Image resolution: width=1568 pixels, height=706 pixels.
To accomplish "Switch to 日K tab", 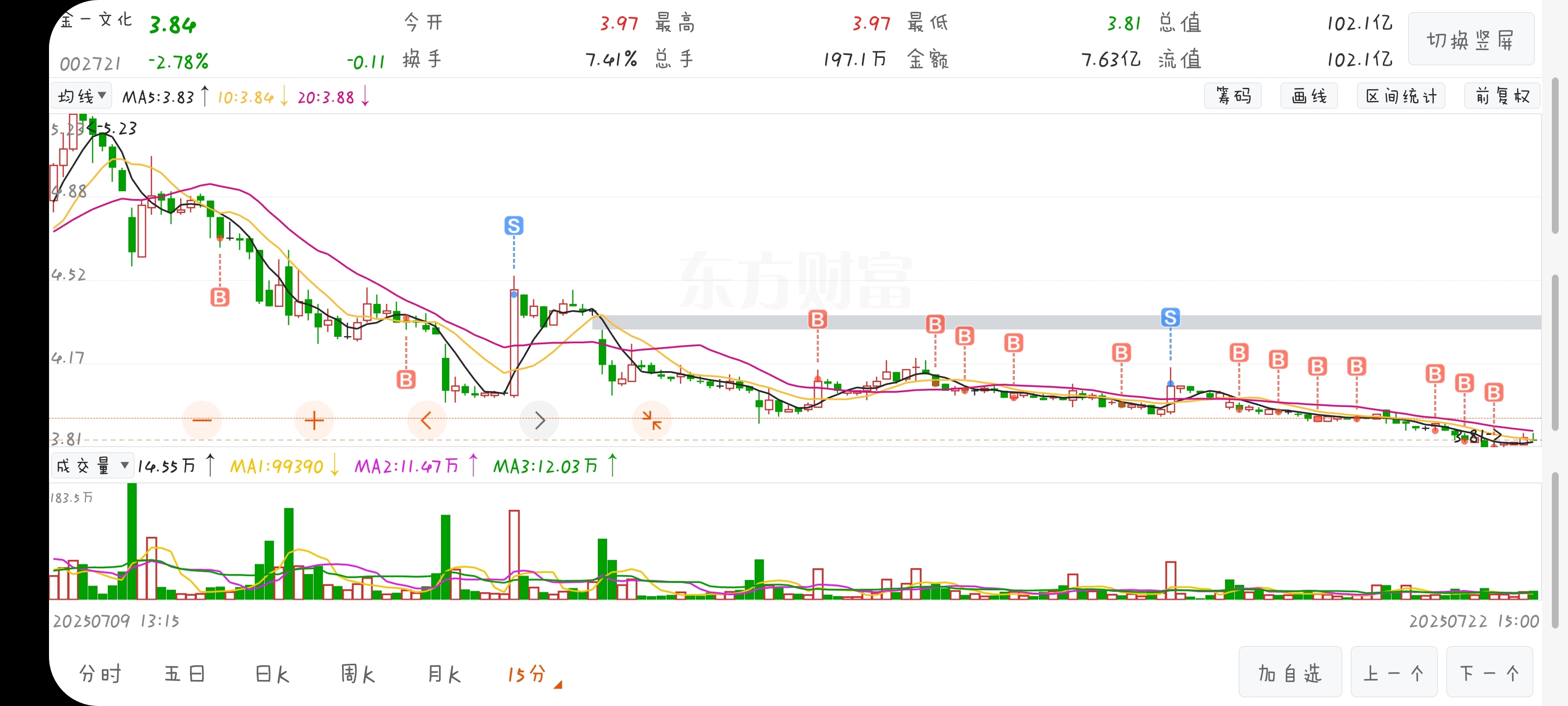I will [272, 674].
